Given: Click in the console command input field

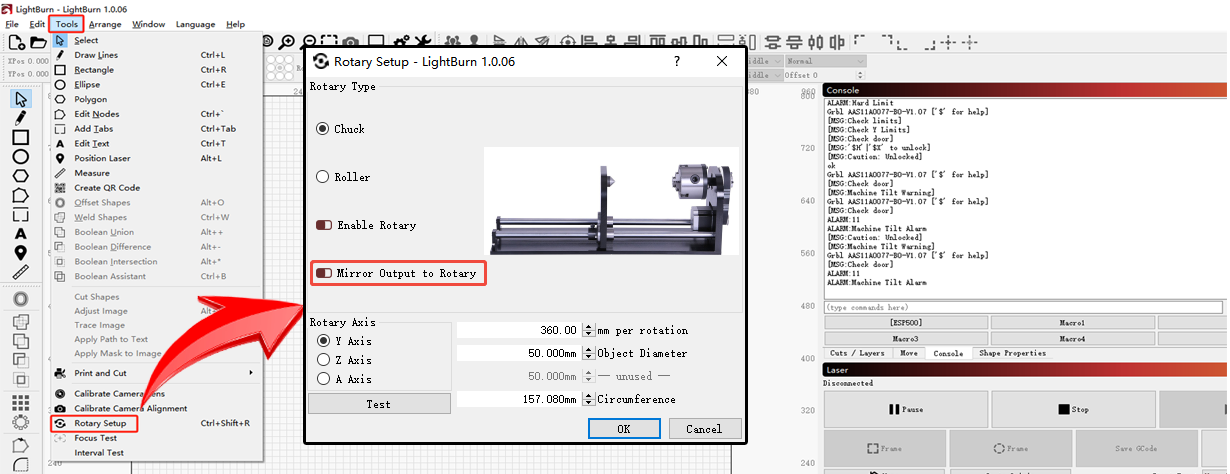Looking at the screenshot, I should (x=1025, y=307).
